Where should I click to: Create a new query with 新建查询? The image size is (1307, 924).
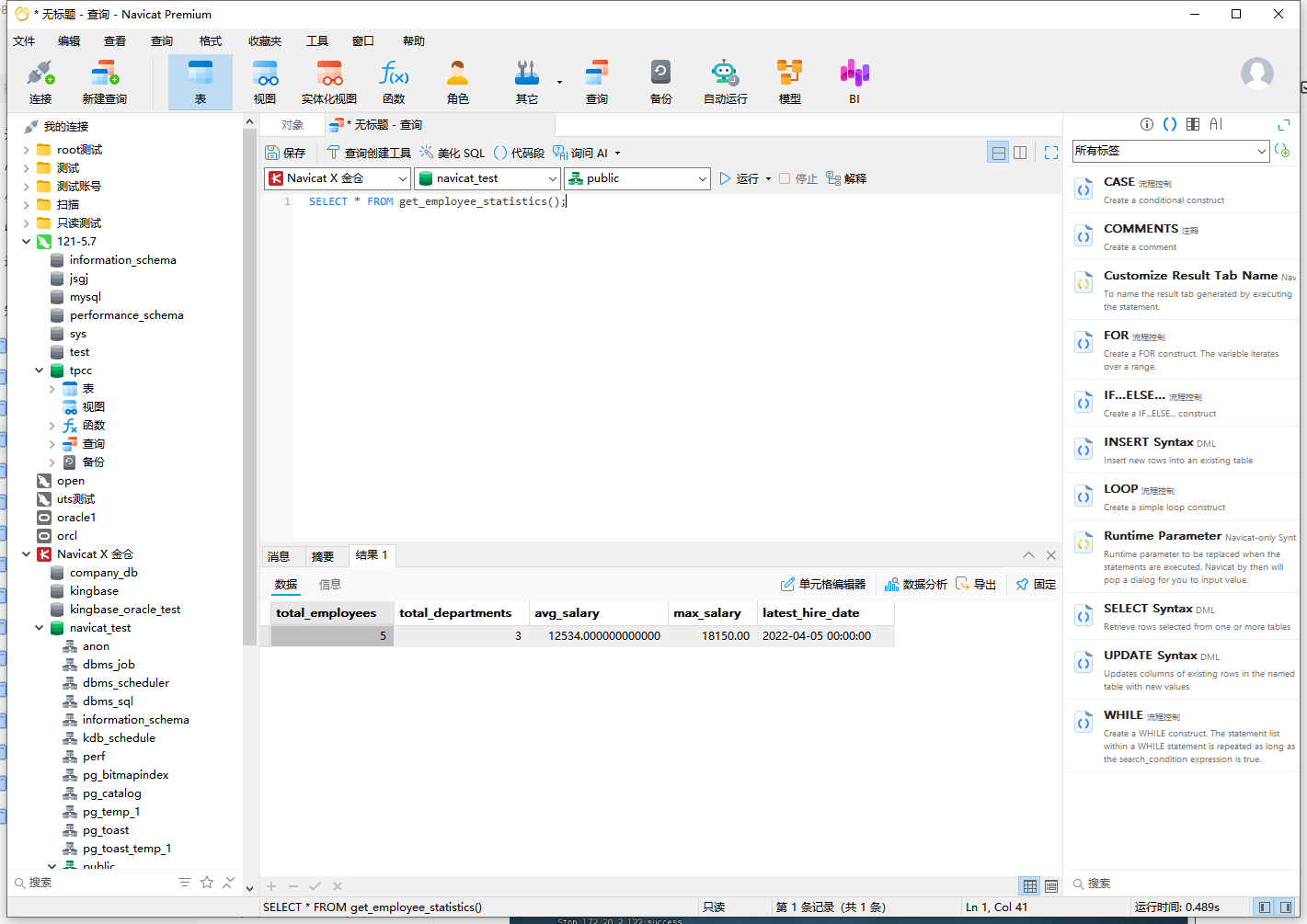[104, 82]
